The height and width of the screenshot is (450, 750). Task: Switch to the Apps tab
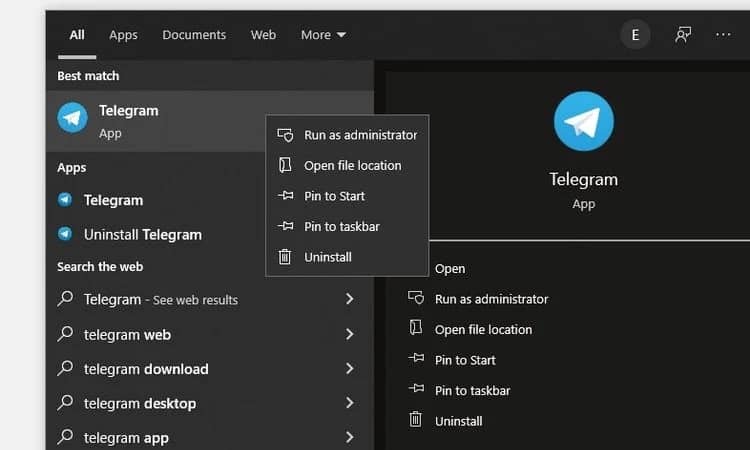[123, 35]
